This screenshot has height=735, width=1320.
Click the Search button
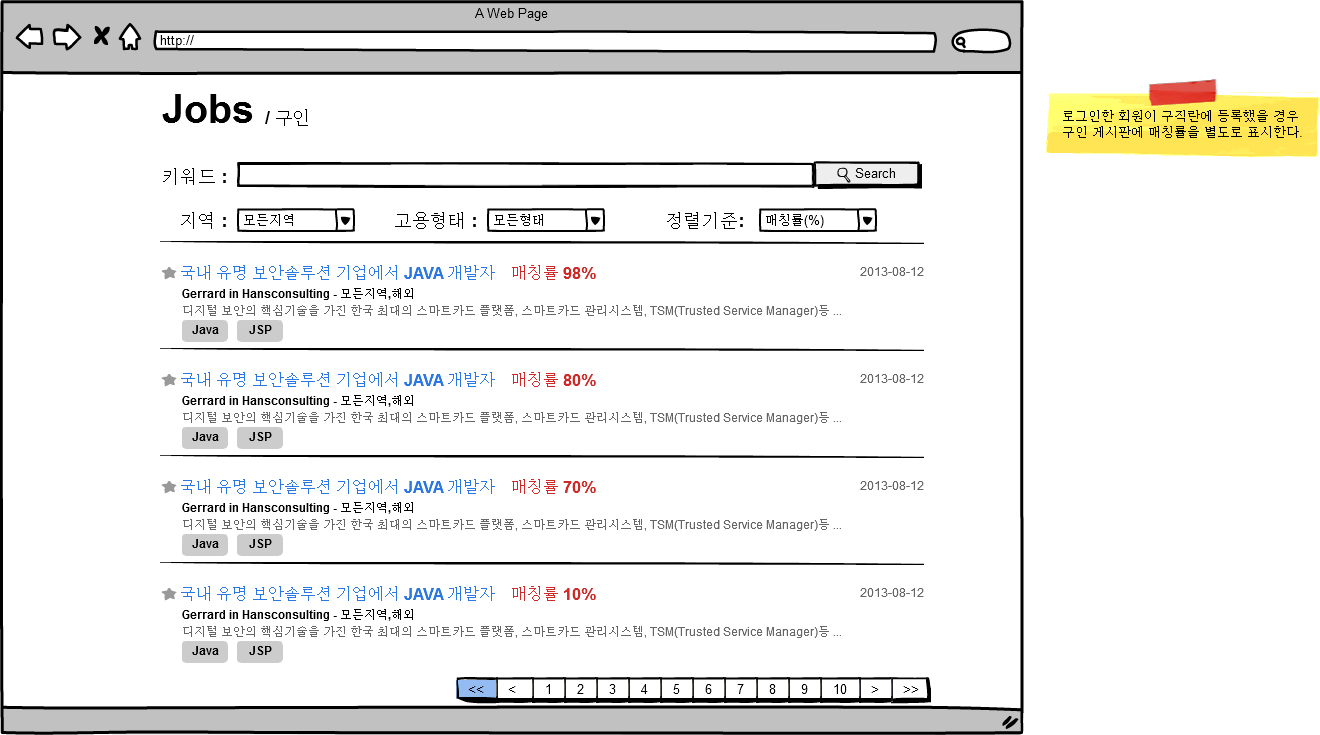point(867,174)
